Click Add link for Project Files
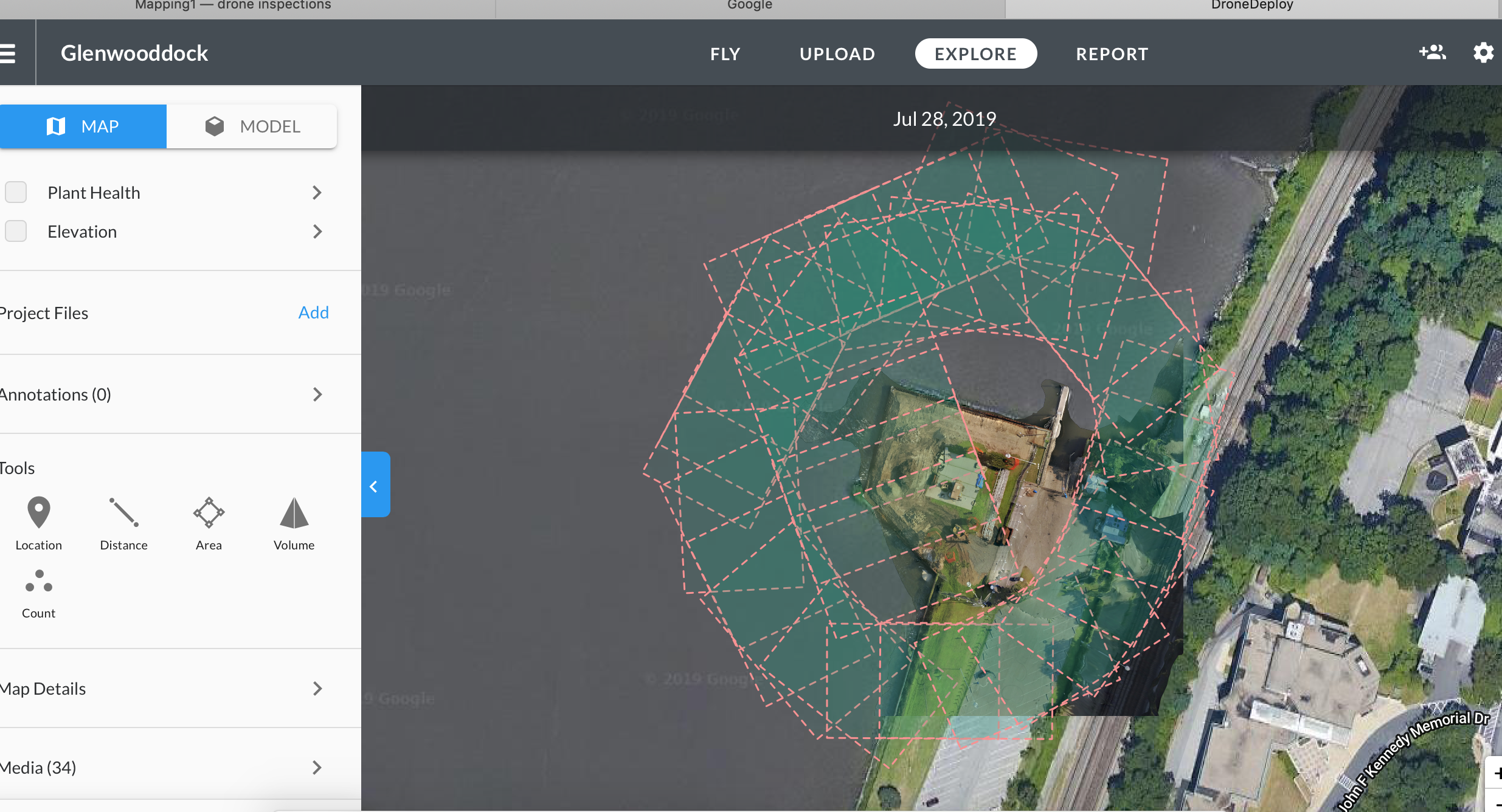Image resolution: width=1502 pixels, height=812 pixels. click(313, 312)
